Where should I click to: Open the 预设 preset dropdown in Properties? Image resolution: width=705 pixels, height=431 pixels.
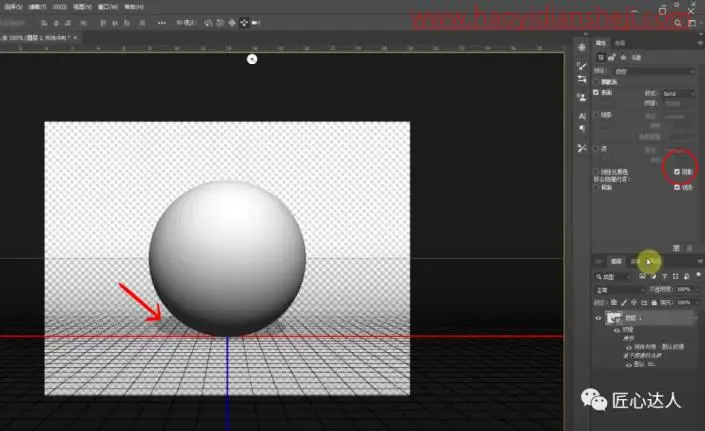[654, 71]
